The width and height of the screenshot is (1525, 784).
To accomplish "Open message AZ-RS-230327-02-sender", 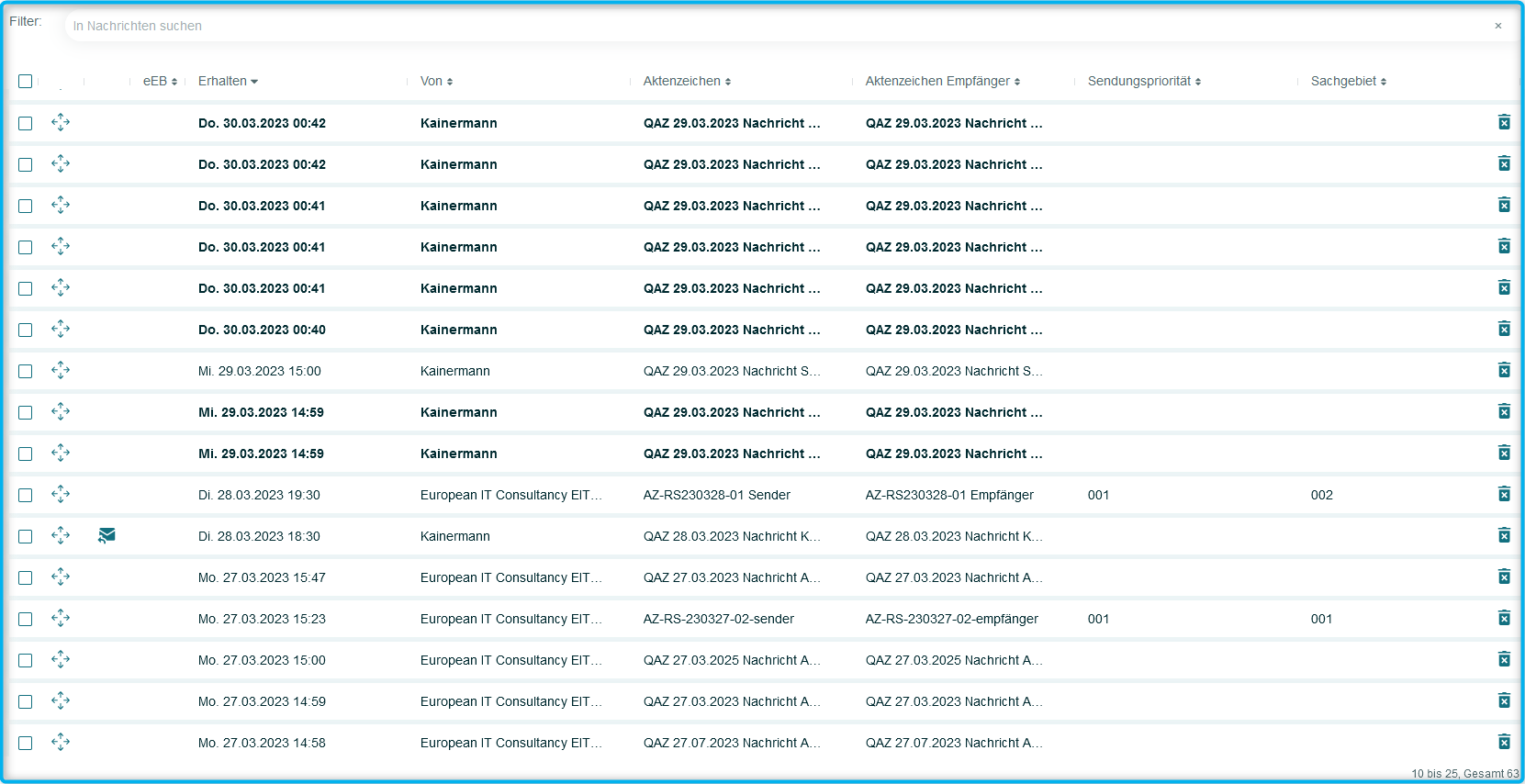I will pos(718,619).
